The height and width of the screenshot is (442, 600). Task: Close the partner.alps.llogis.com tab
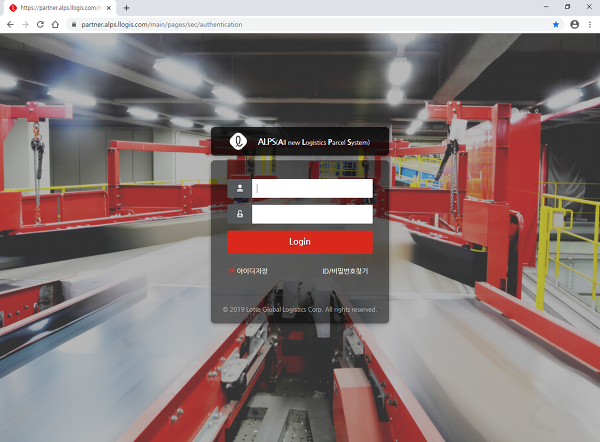pos(109,8)
